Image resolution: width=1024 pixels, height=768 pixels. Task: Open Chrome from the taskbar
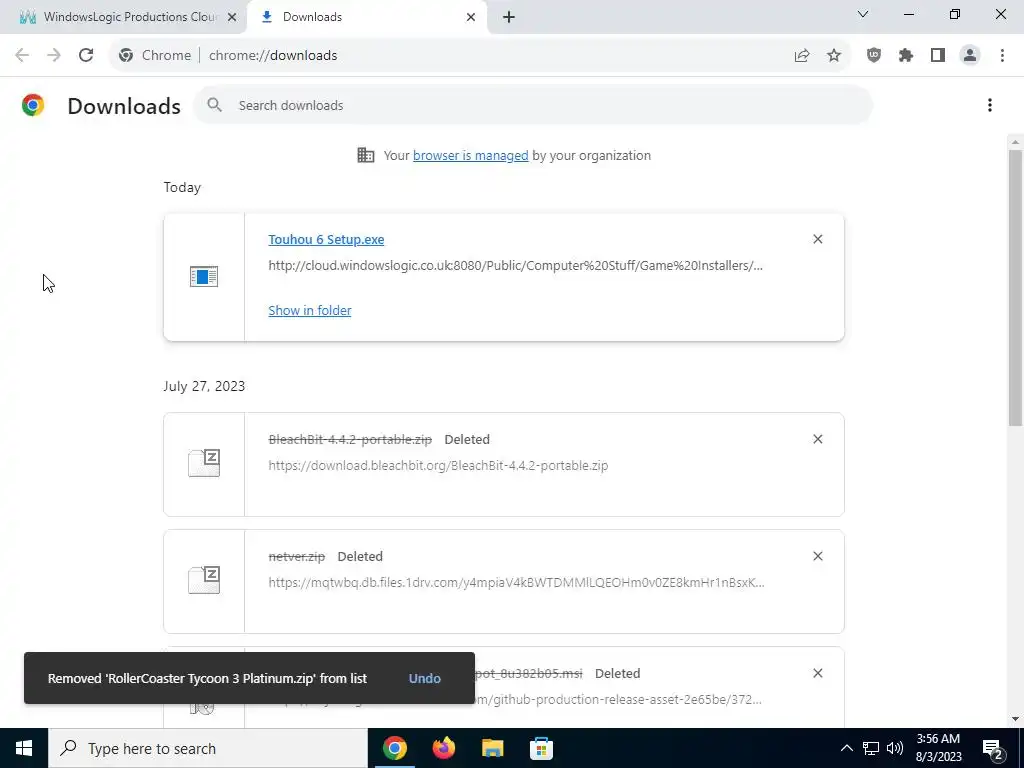[395, 748]
